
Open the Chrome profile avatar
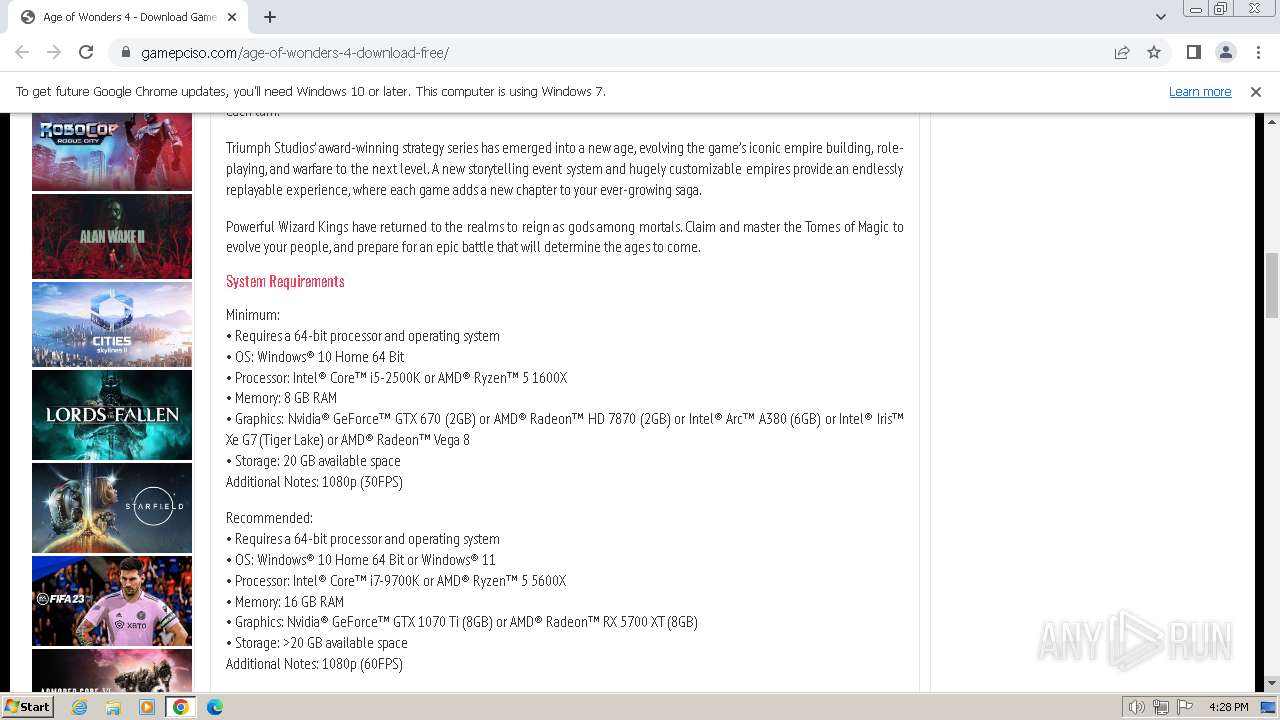[x=1225, y=52]
